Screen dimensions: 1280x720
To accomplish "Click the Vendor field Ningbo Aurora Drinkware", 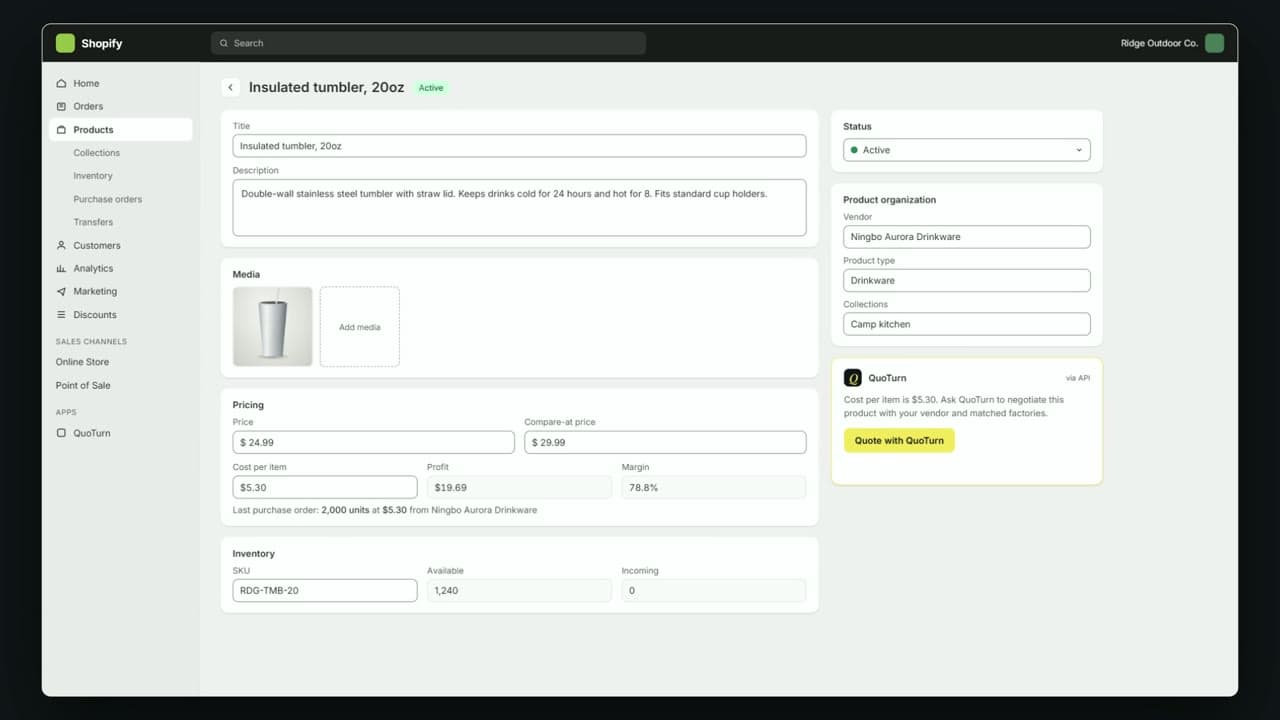I will [967, 237].
